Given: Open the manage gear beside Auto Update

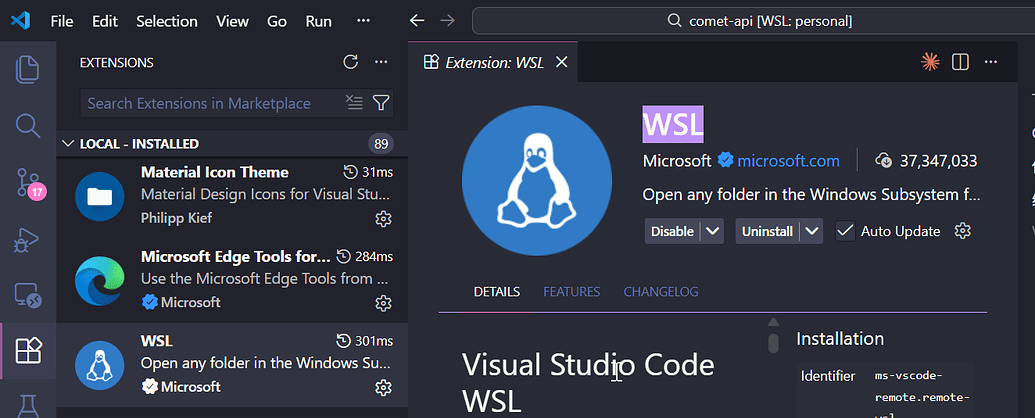Looking at the screenshot, I should pos(963,231).
